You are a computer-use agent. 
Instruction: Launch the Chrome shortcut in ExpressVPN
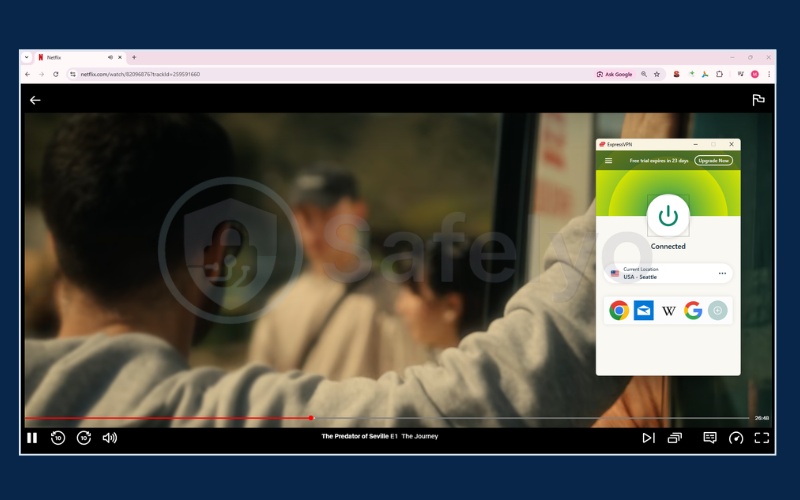click(x=619, y=310)
